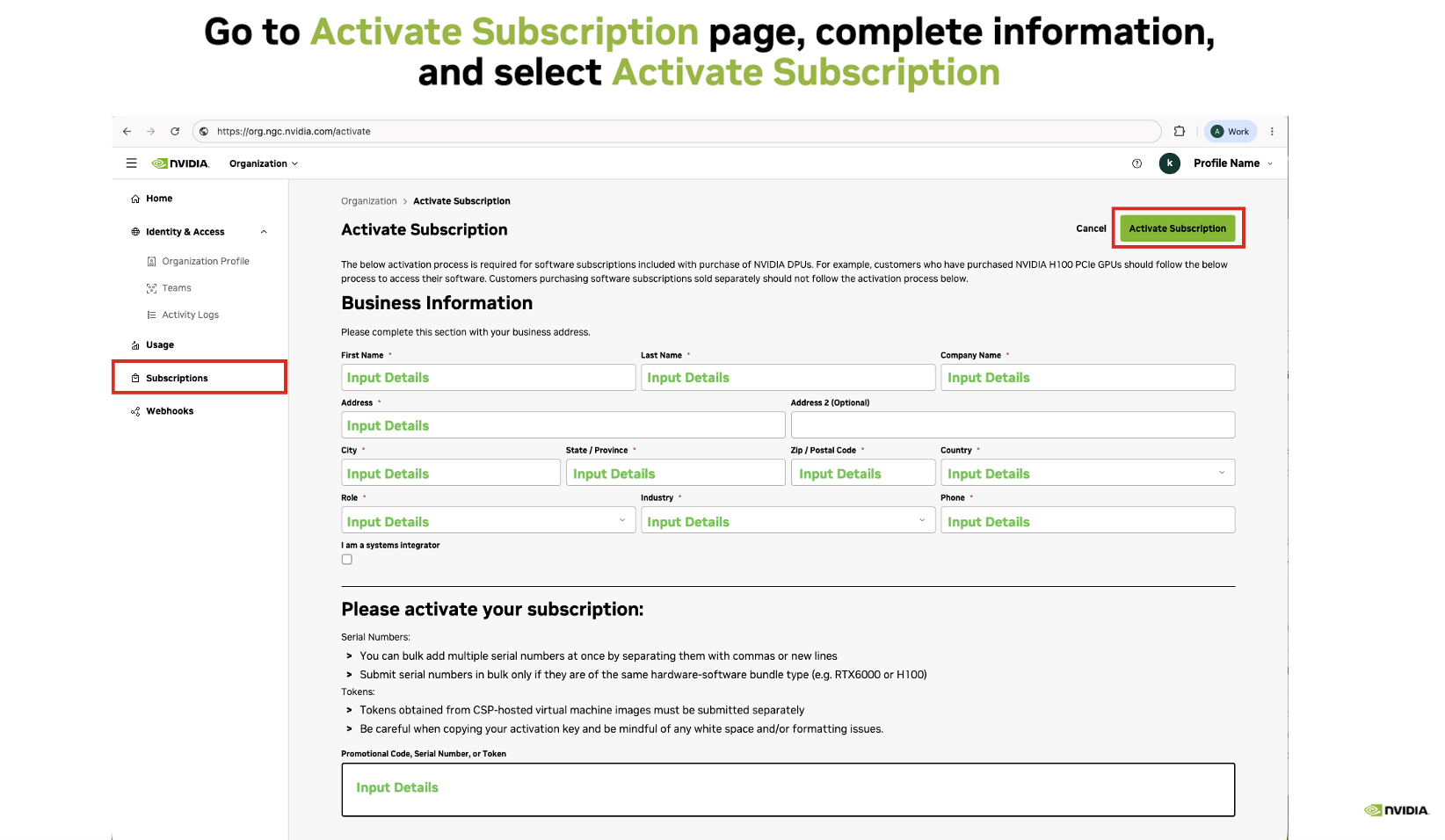Click the Last Name input field
The height and width of the screenshot is (840, 1445).
click(788, 378)
